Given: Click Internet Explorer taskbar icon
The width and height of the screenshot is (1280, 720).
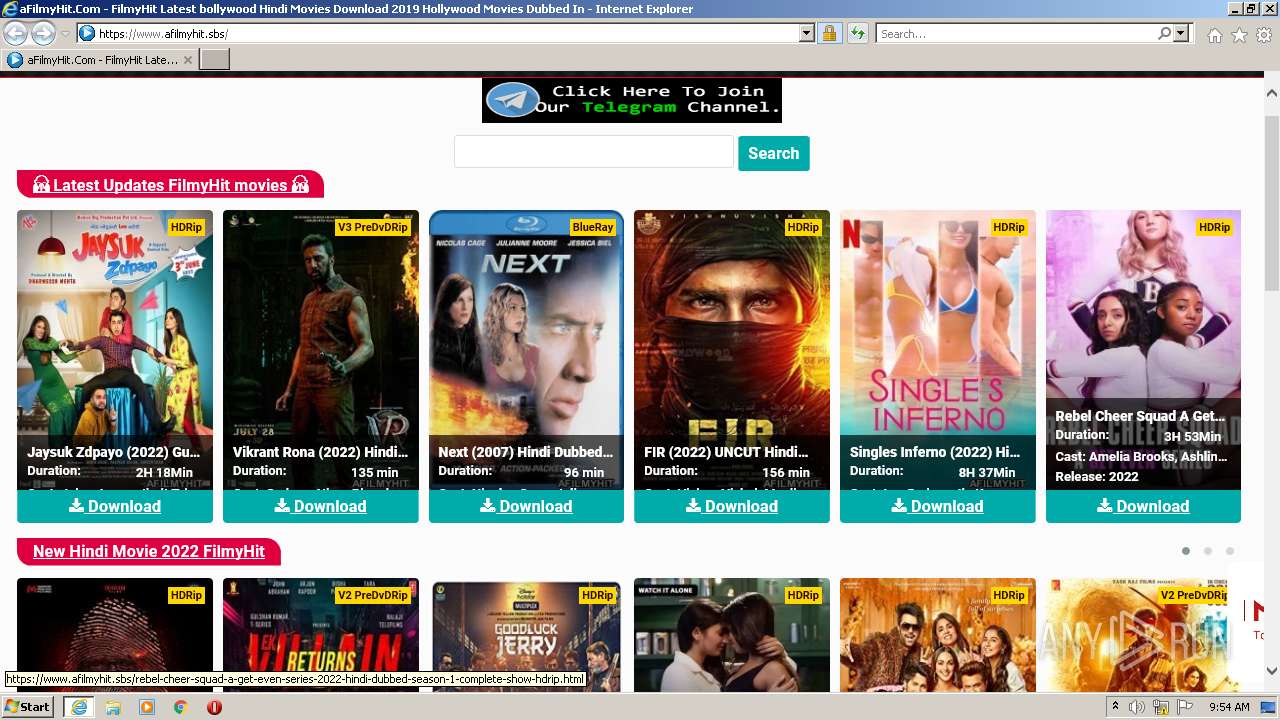Looking at the screenshot, I should [79, 707].
